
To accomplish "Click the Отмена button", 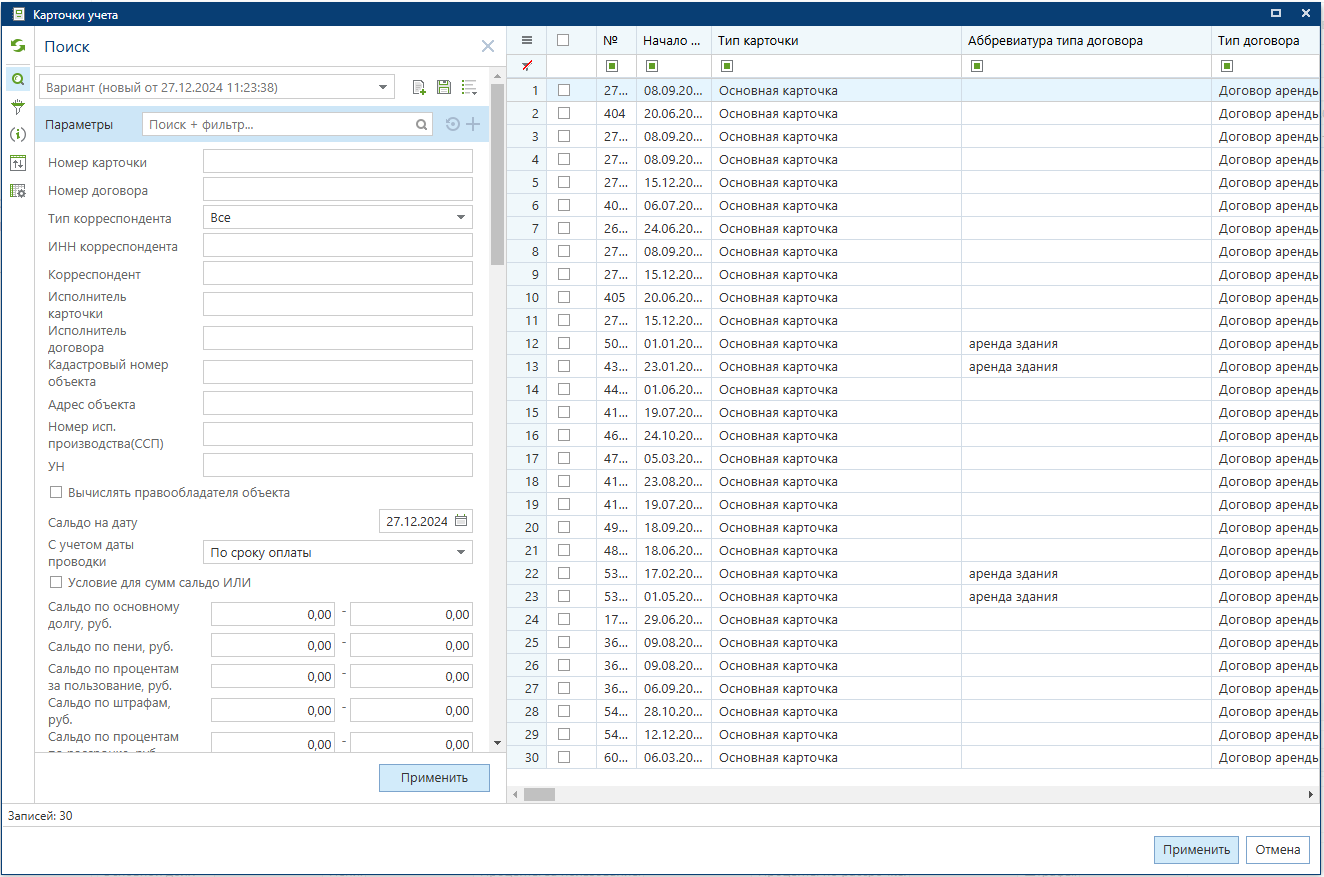I will point(1277,849).
